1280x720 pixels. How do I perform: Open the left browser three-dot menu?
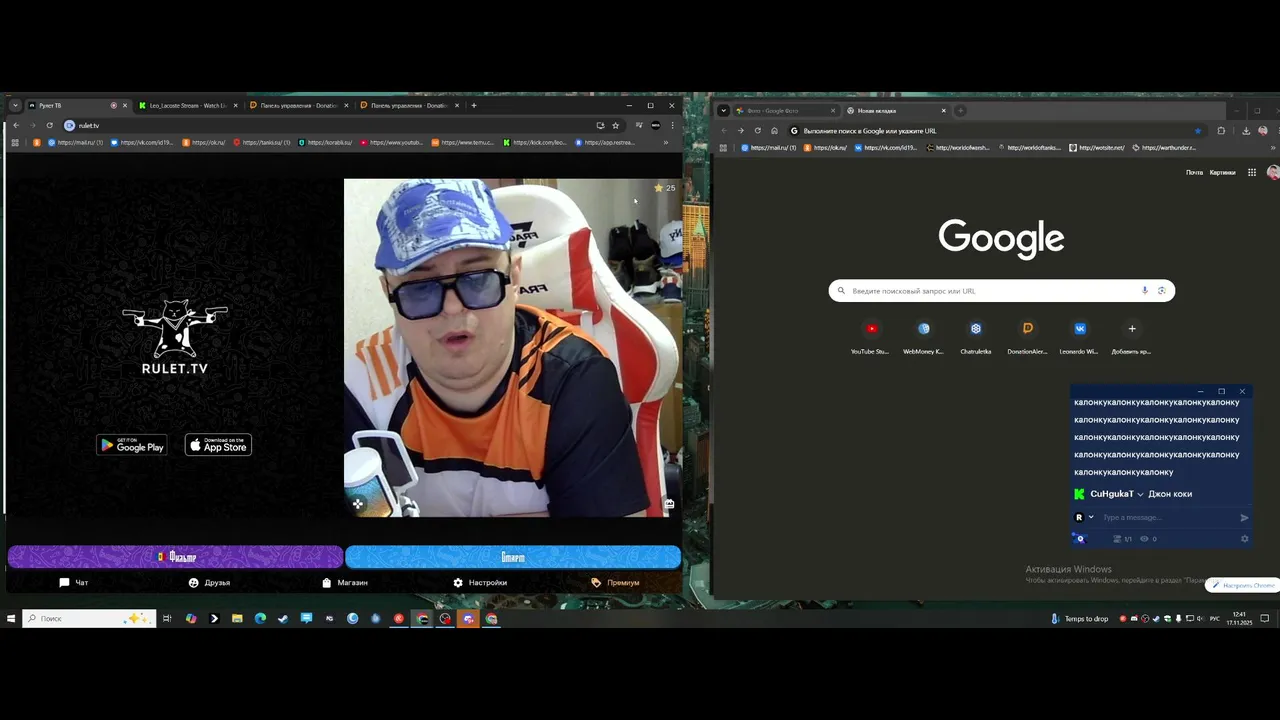click(x=673, y=125)
